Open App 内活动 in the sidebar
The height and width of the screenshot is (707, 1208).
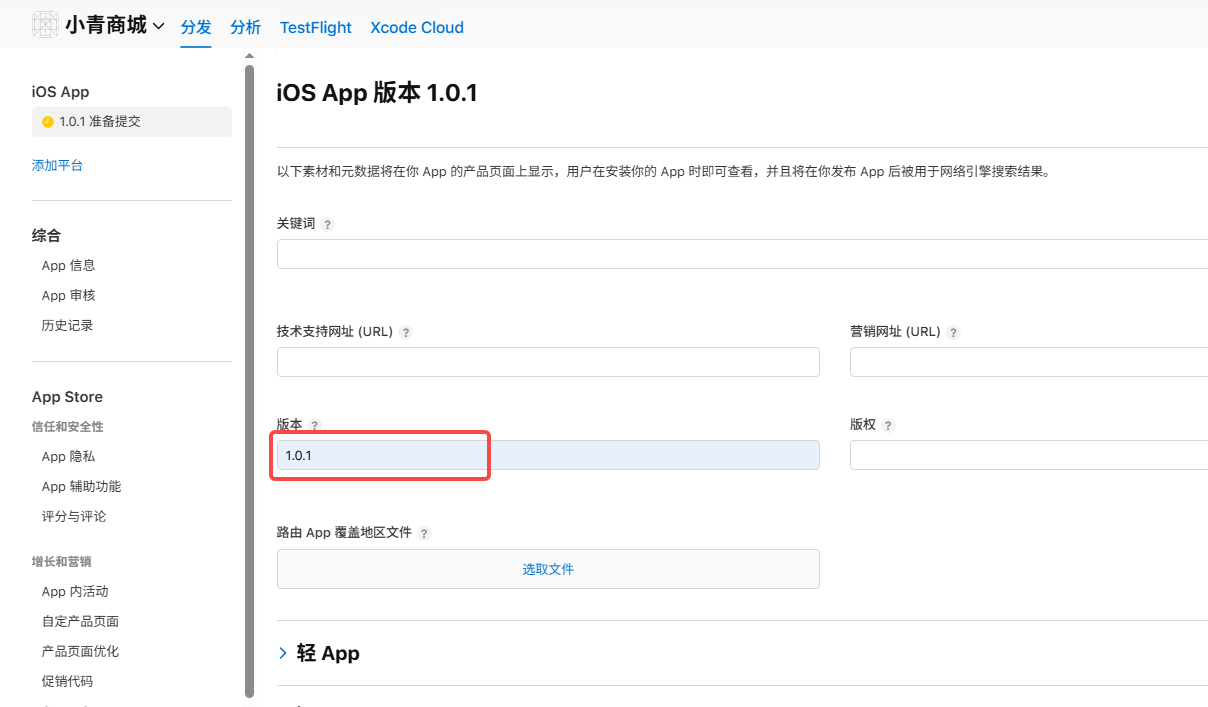click(x=75, y=591)
